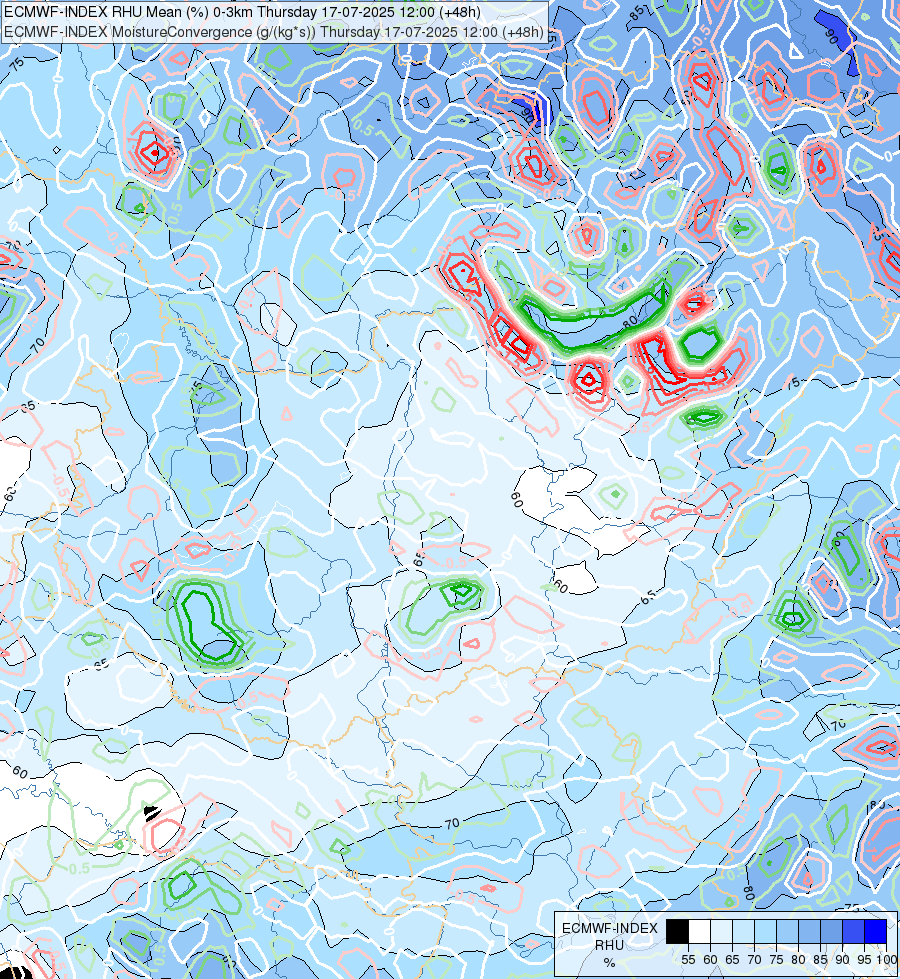Click the 90–95% humidity legend swatch

(853, 931)
